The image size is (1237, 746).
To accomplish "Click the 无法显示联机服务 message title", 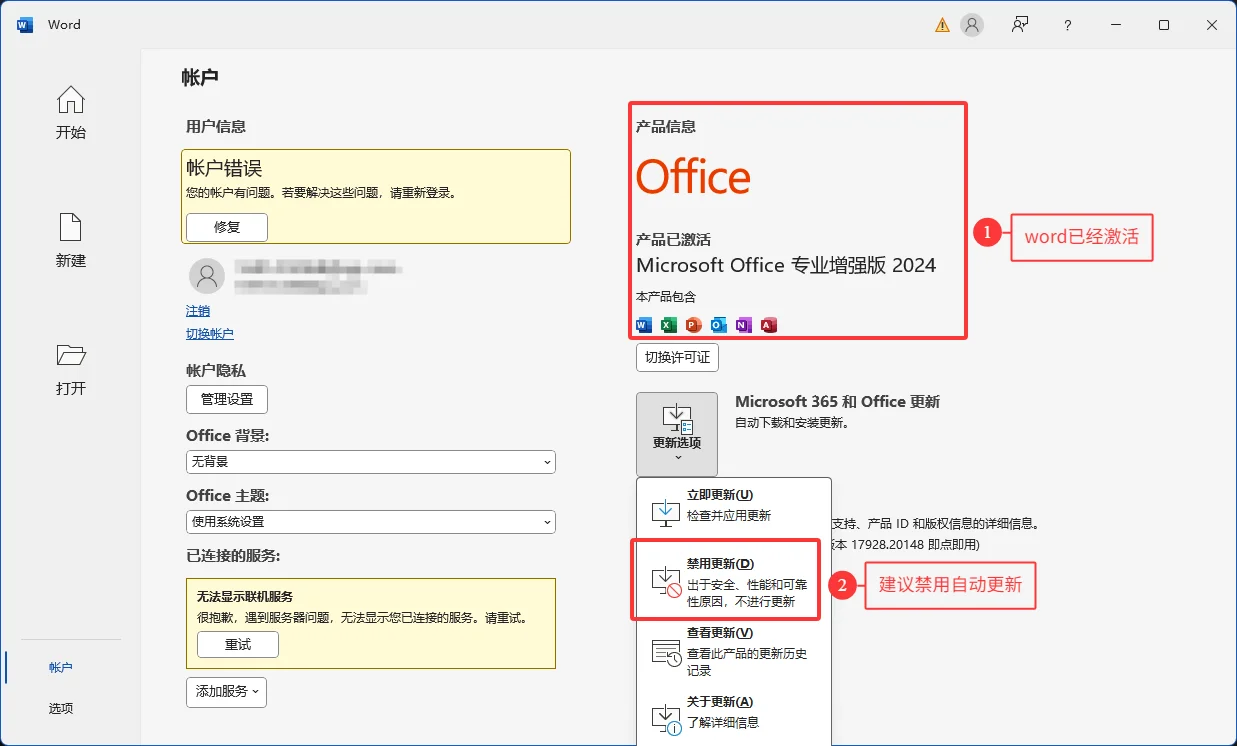I will coord(245,597).
